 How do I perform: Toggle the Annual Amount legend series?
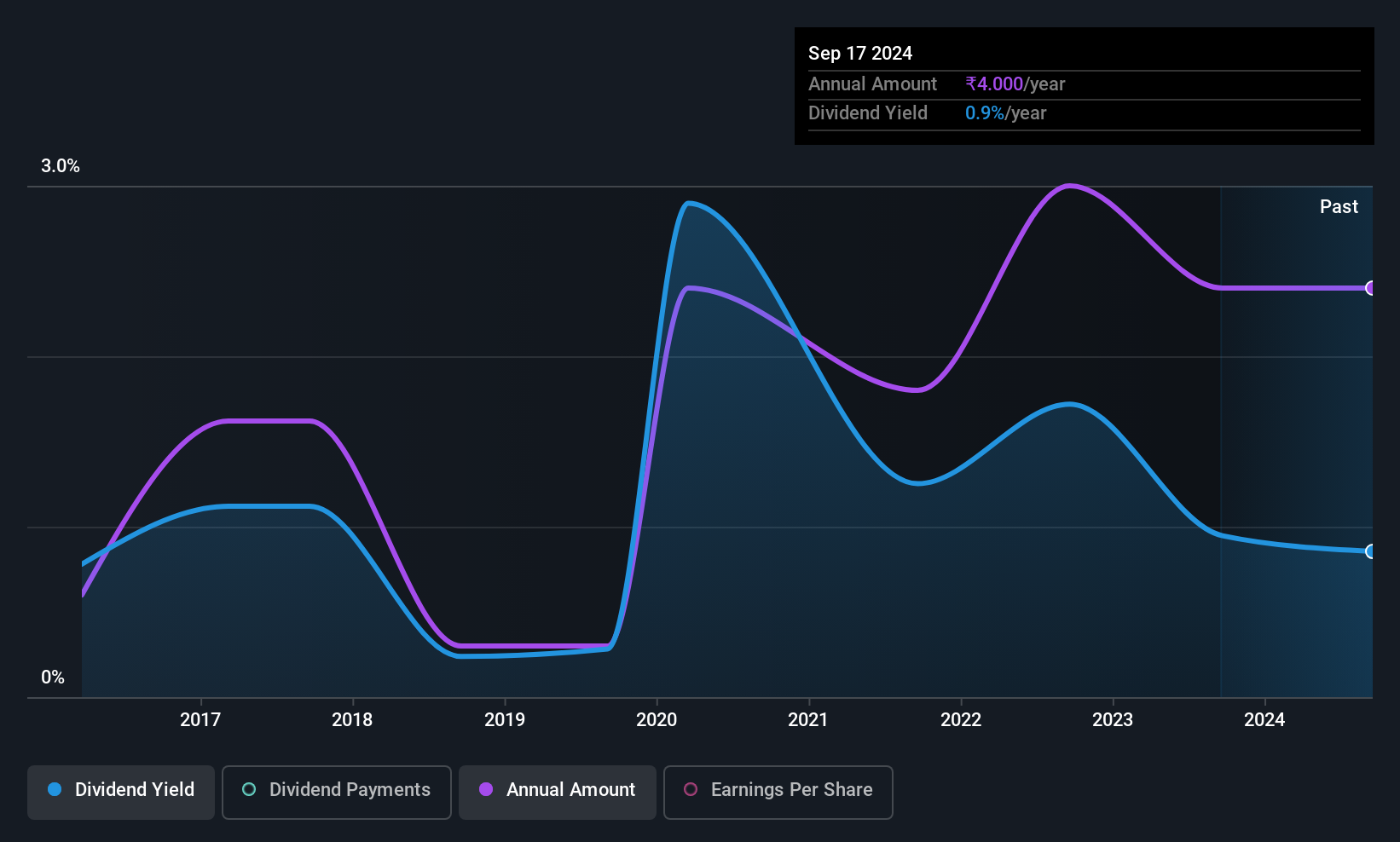pos(558,790)
